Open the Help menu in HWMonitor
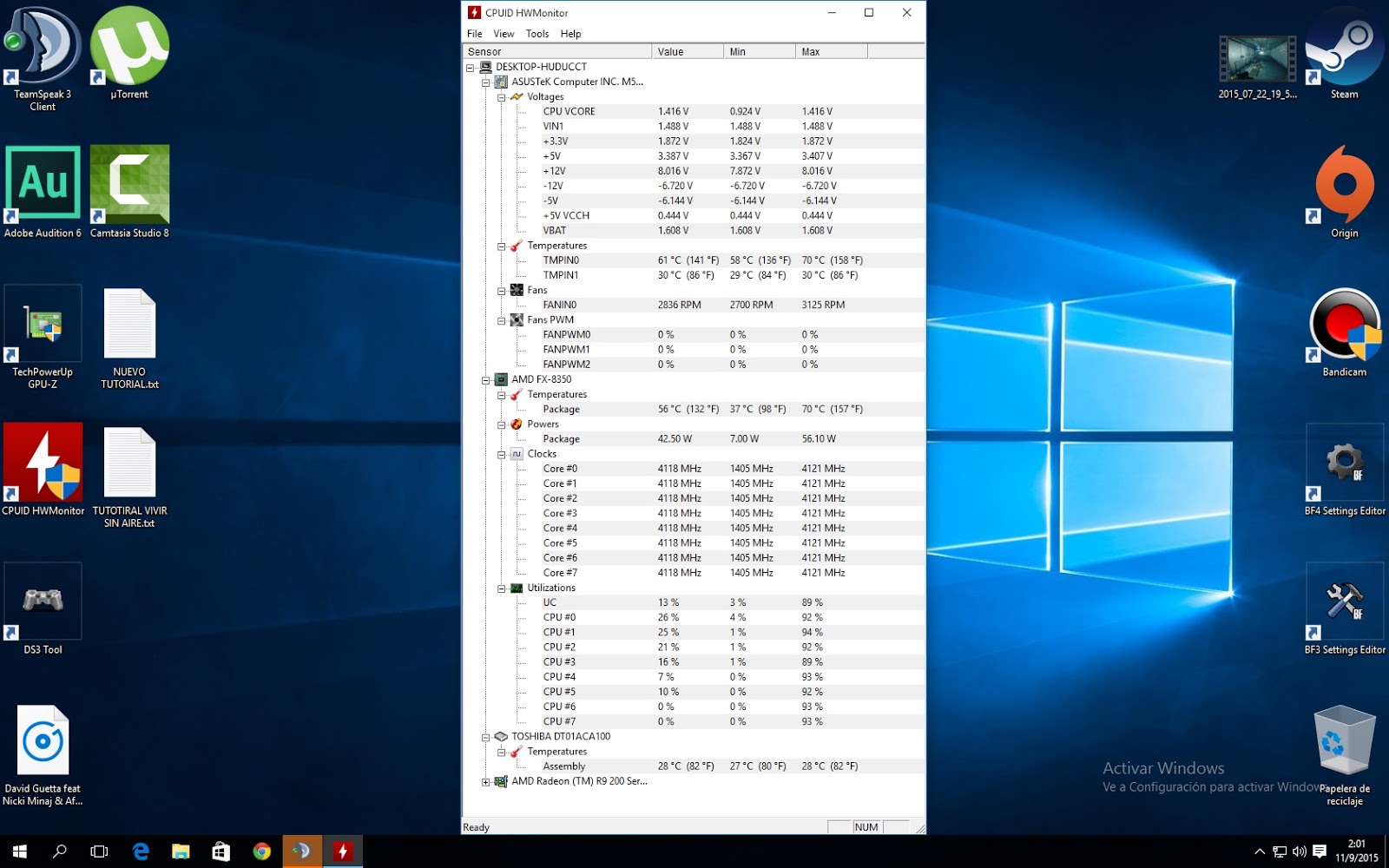 570,34
